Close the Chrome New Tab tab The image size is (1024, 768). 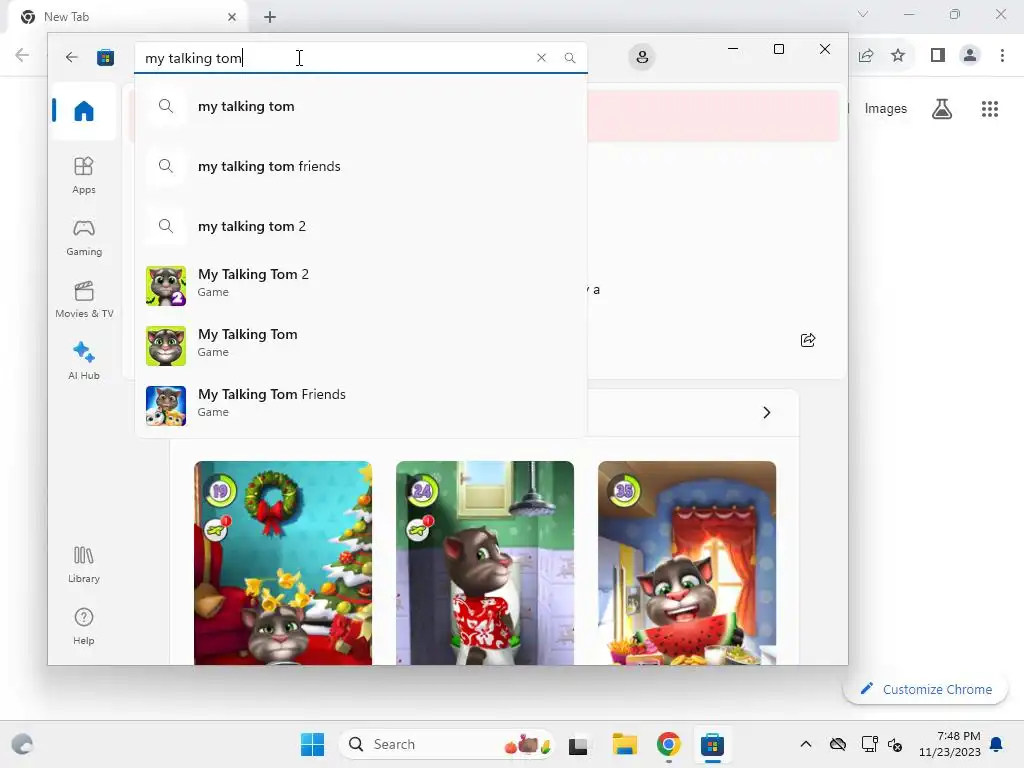pyautogui.click(x=232, y=17)
